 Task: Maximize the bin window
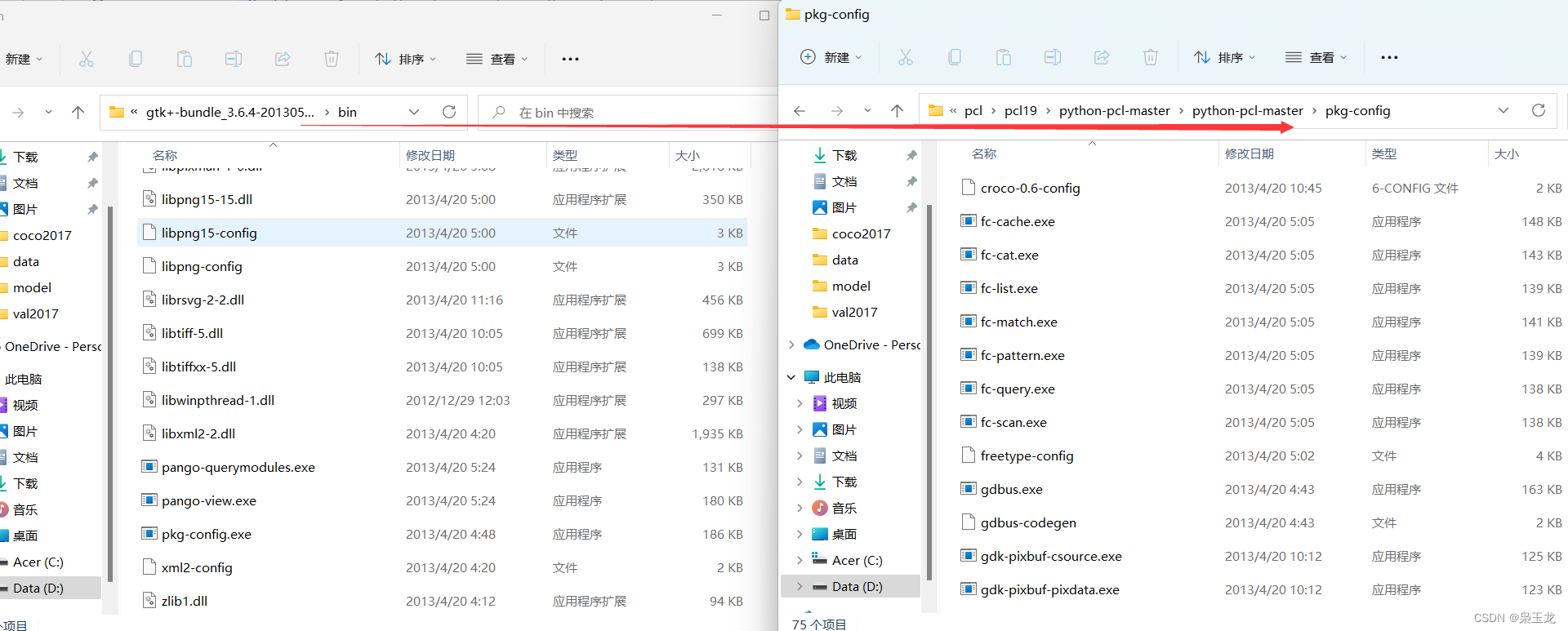tap(764, 16)
